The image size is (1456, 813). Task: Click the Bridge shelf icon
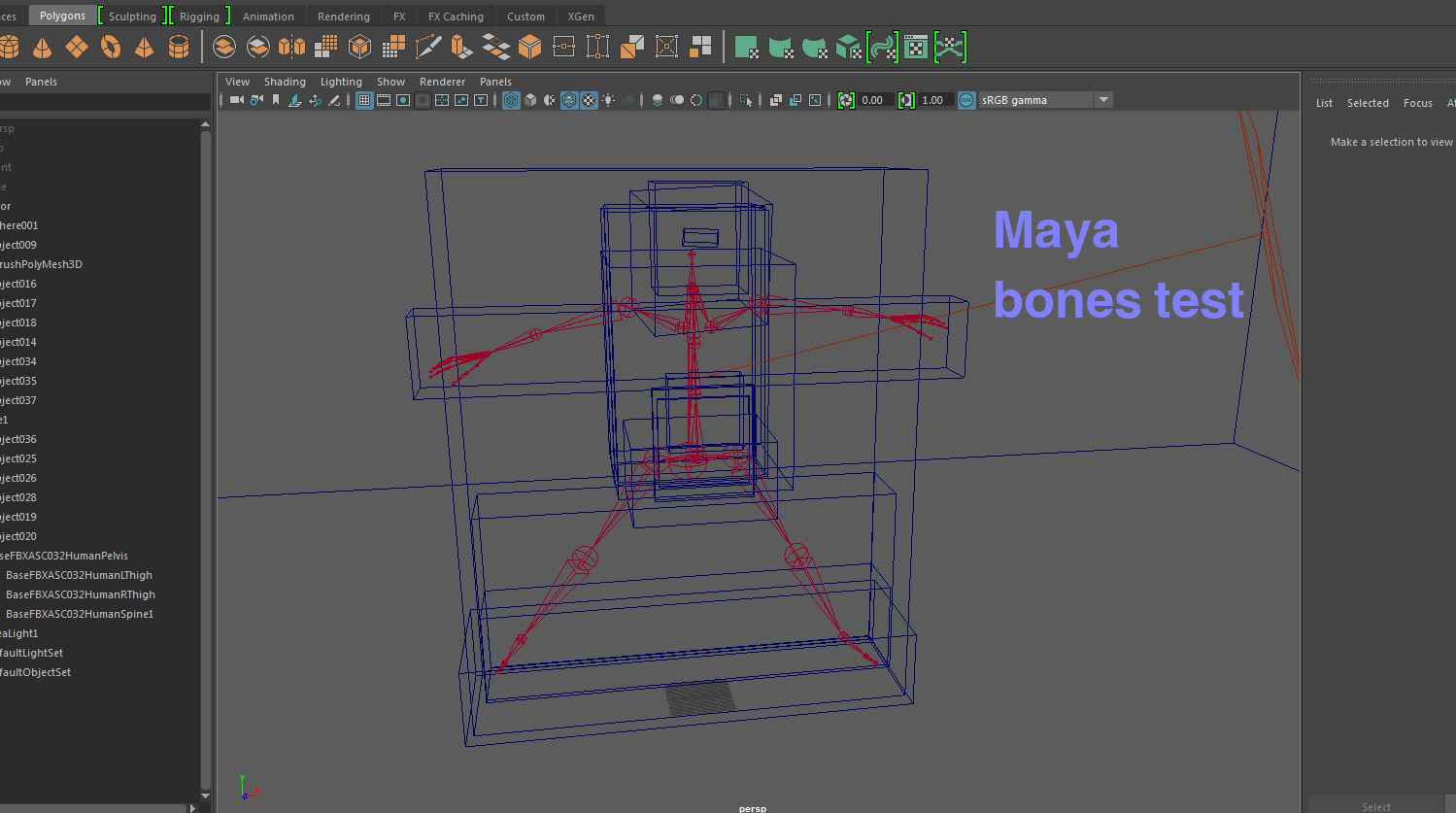(495, 47)
